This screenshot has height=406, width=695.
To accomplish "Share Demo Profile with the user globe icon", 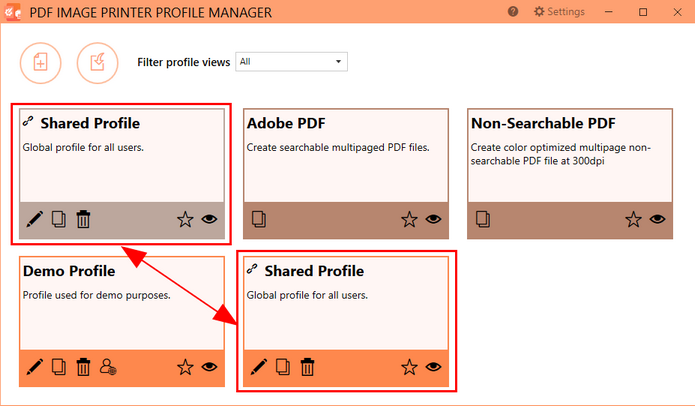I will pyautogui.click(x=108, y=367).
